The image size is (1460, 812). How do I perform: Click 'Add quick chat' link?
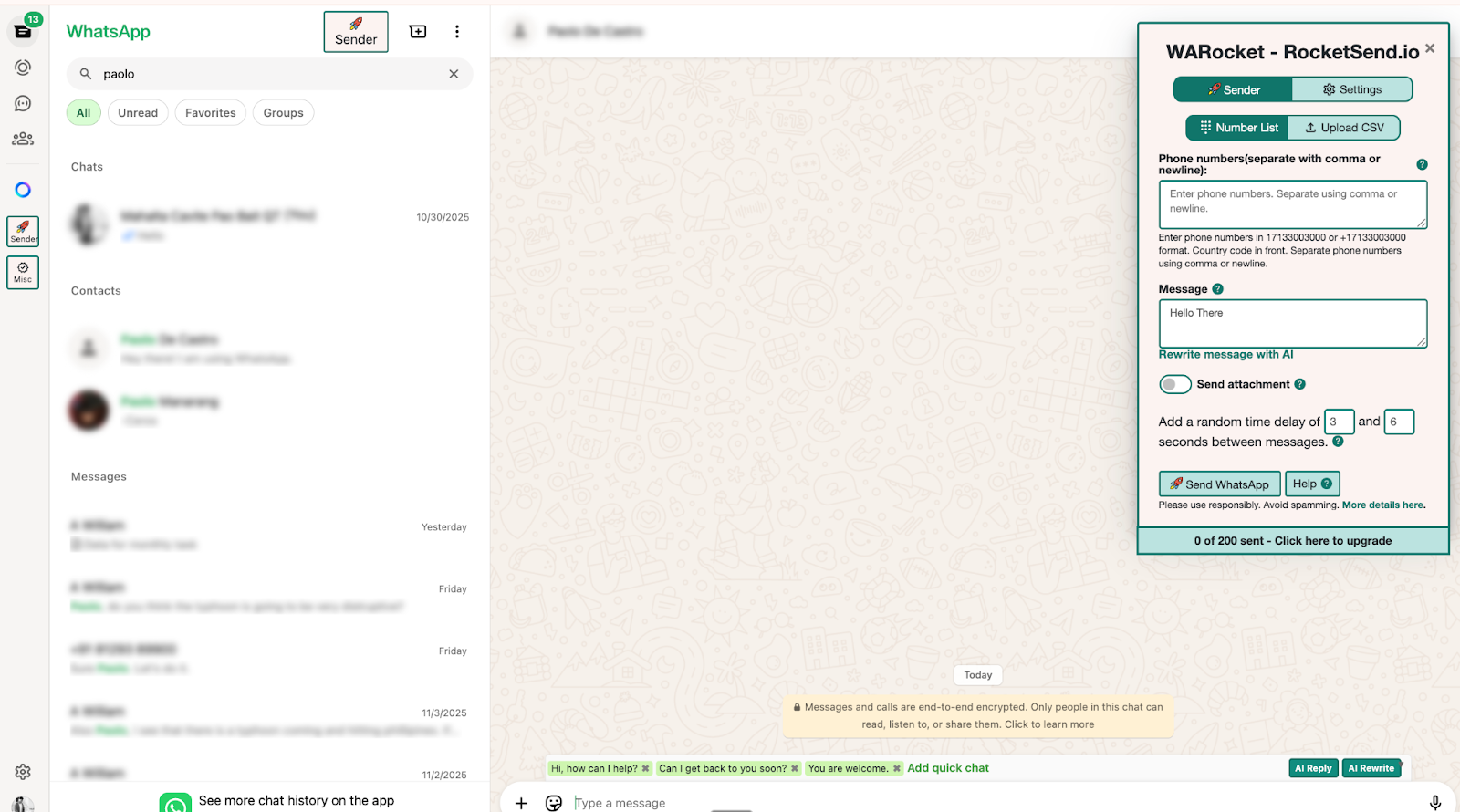pos(948,768)
